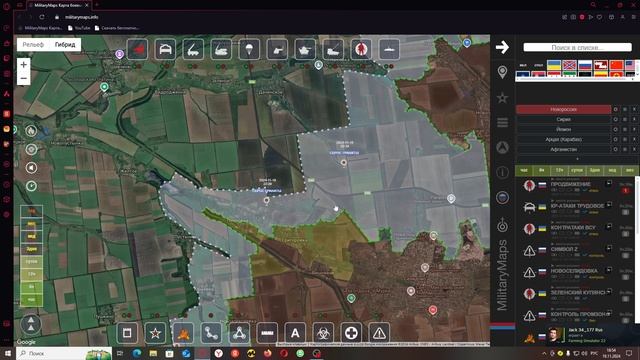The height and width of the screenshot is (360, 640).
Task: Click the letter A text icon
Action: pos(295,333)
